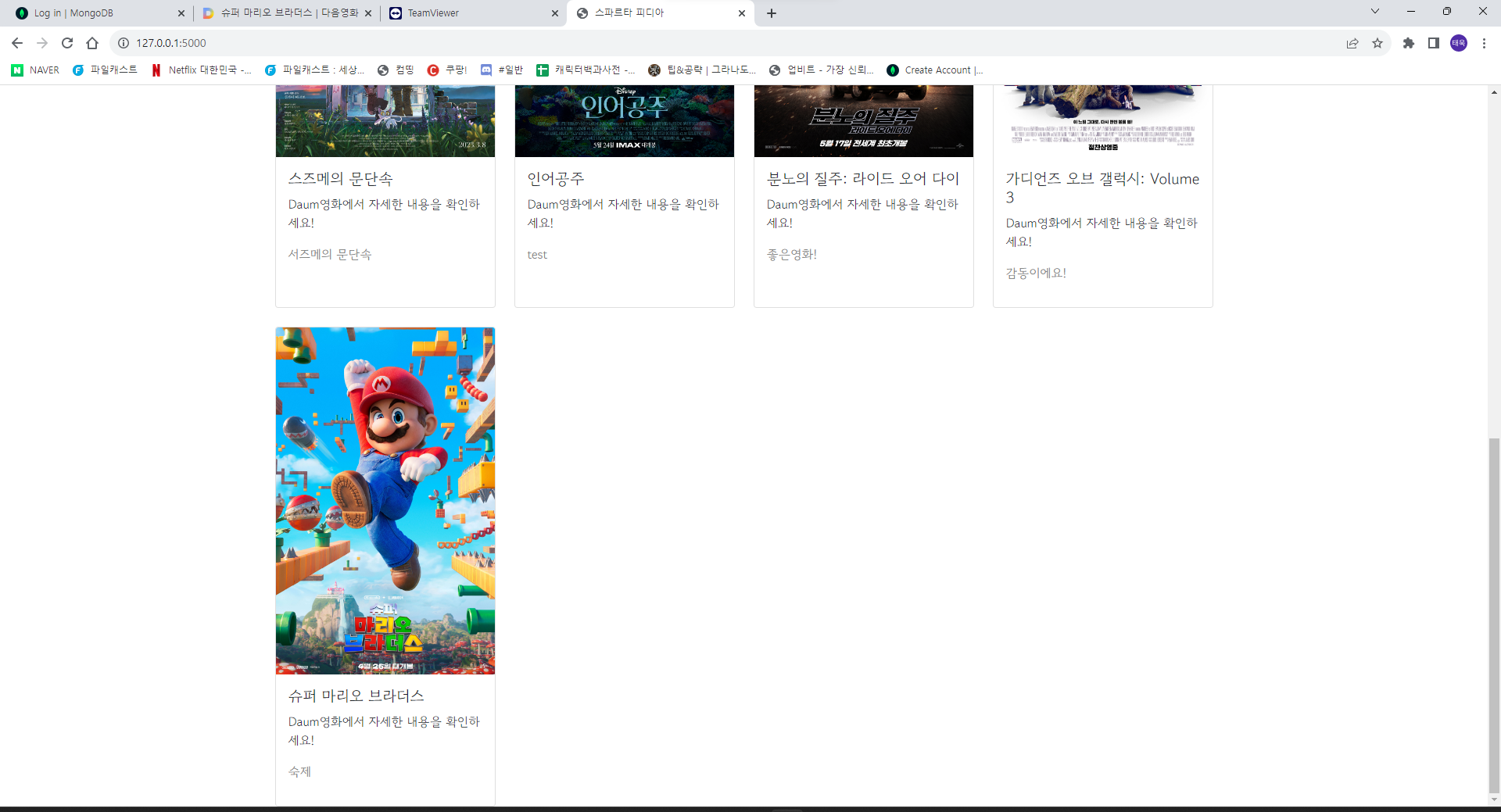The height and width of the screenshot is (812, 1501).
Task: Open the Netflix 대한민국 bookmark
Action: [x=202, y=70]
